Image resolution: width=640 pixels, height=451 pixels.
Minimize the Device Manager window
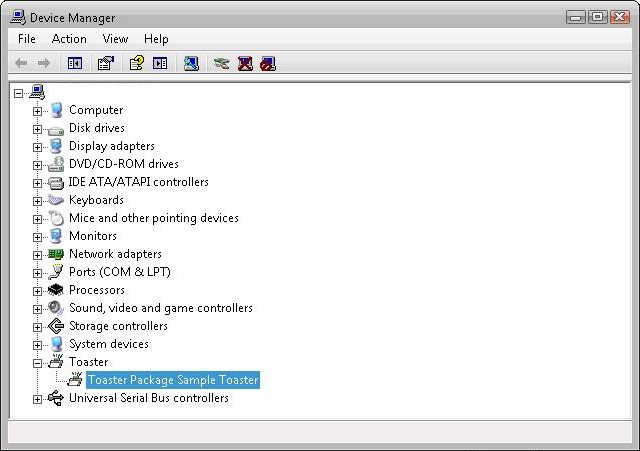click(x=576, y=17)
